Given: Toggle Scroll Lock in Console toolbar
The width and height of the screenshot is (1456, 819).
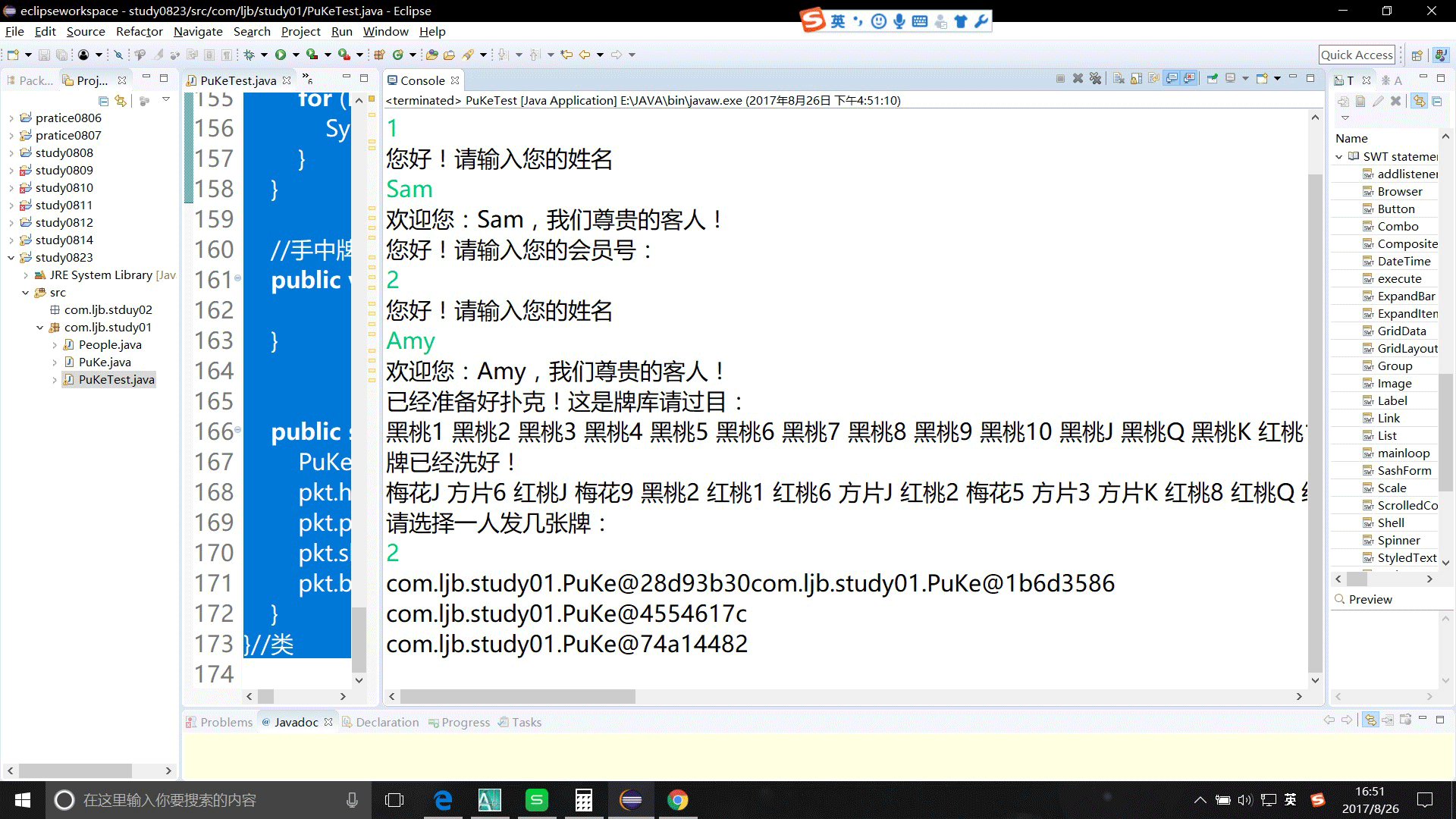Looking at the screenshot, I should click(x=1136, y=79).
